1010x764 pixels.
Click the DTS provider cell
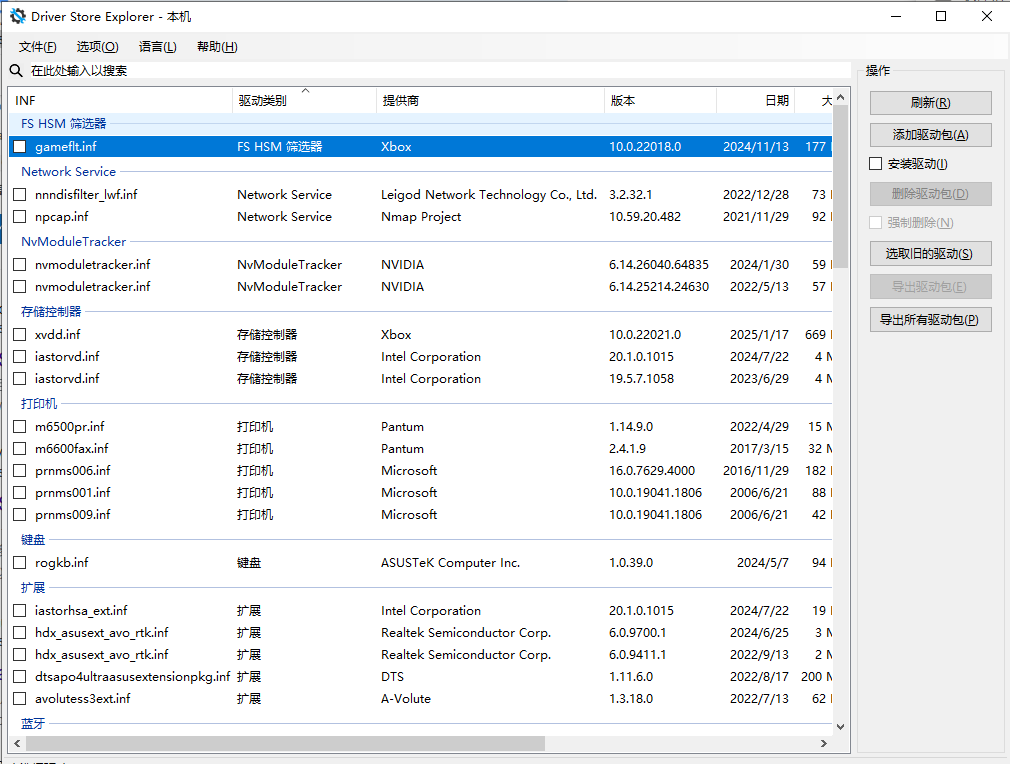tap(392, 677)
